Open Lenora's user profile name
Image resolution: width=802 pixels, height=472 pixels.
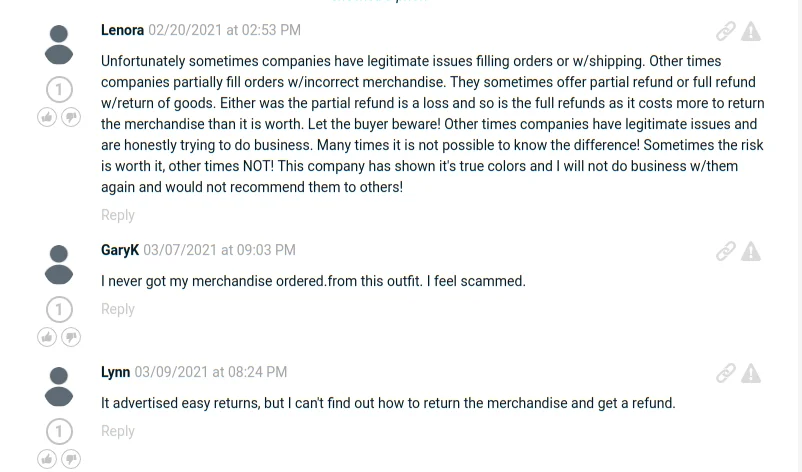[x=122, y=30]
